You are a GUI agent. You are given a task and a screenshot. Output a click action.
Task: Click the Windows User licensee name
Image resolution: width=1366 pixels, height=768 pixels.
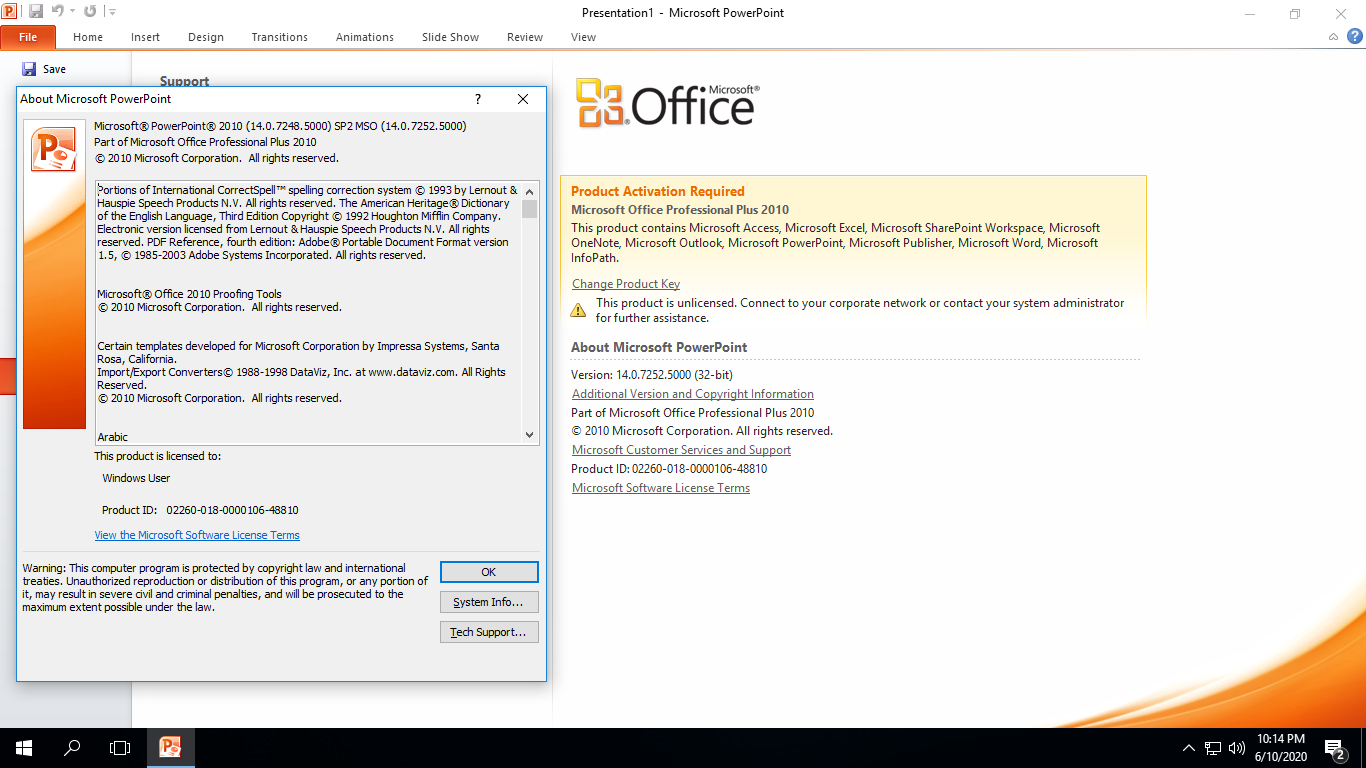coord(136,478)
